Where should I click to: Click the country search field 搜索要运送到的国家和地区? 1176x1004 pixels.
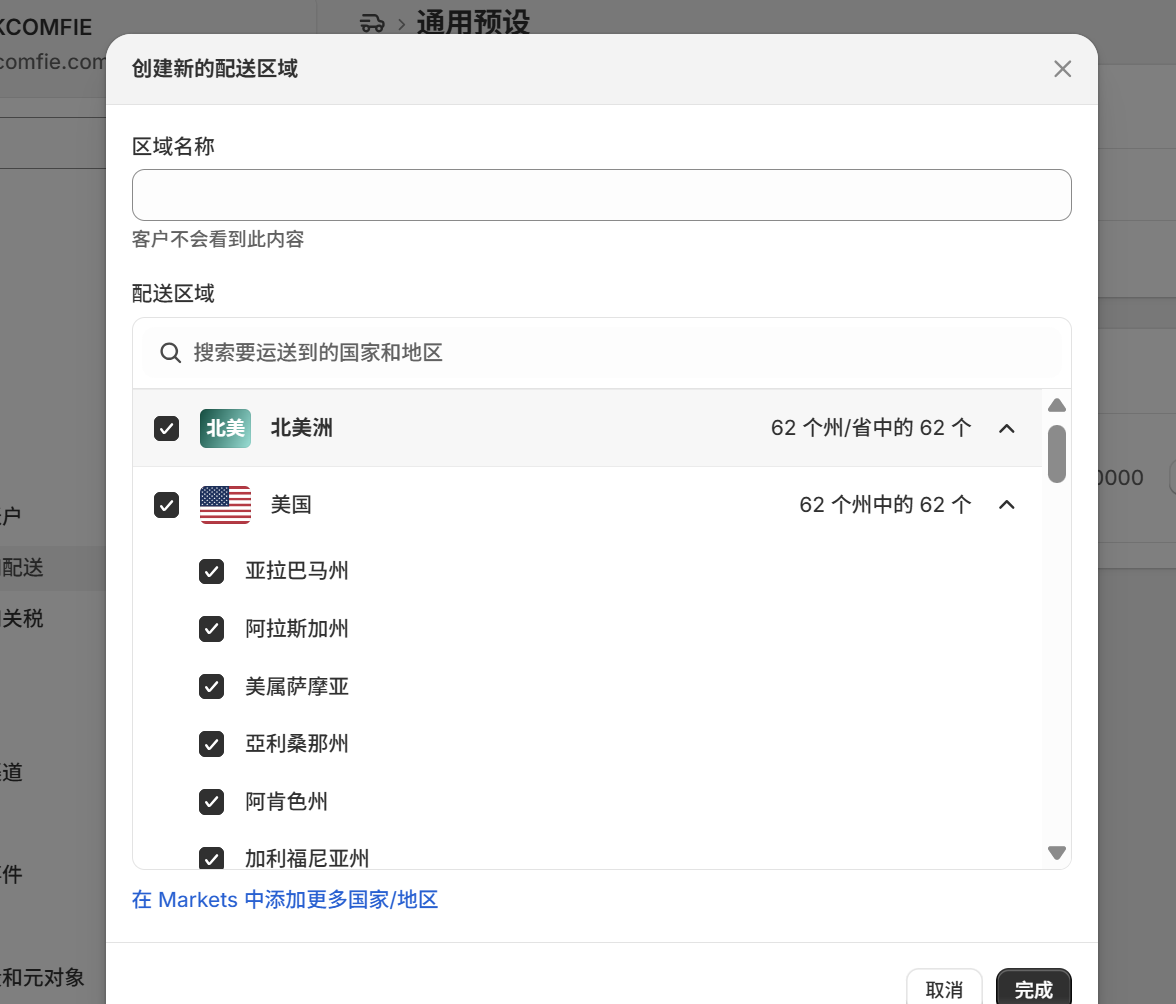(x=602, y=352)
